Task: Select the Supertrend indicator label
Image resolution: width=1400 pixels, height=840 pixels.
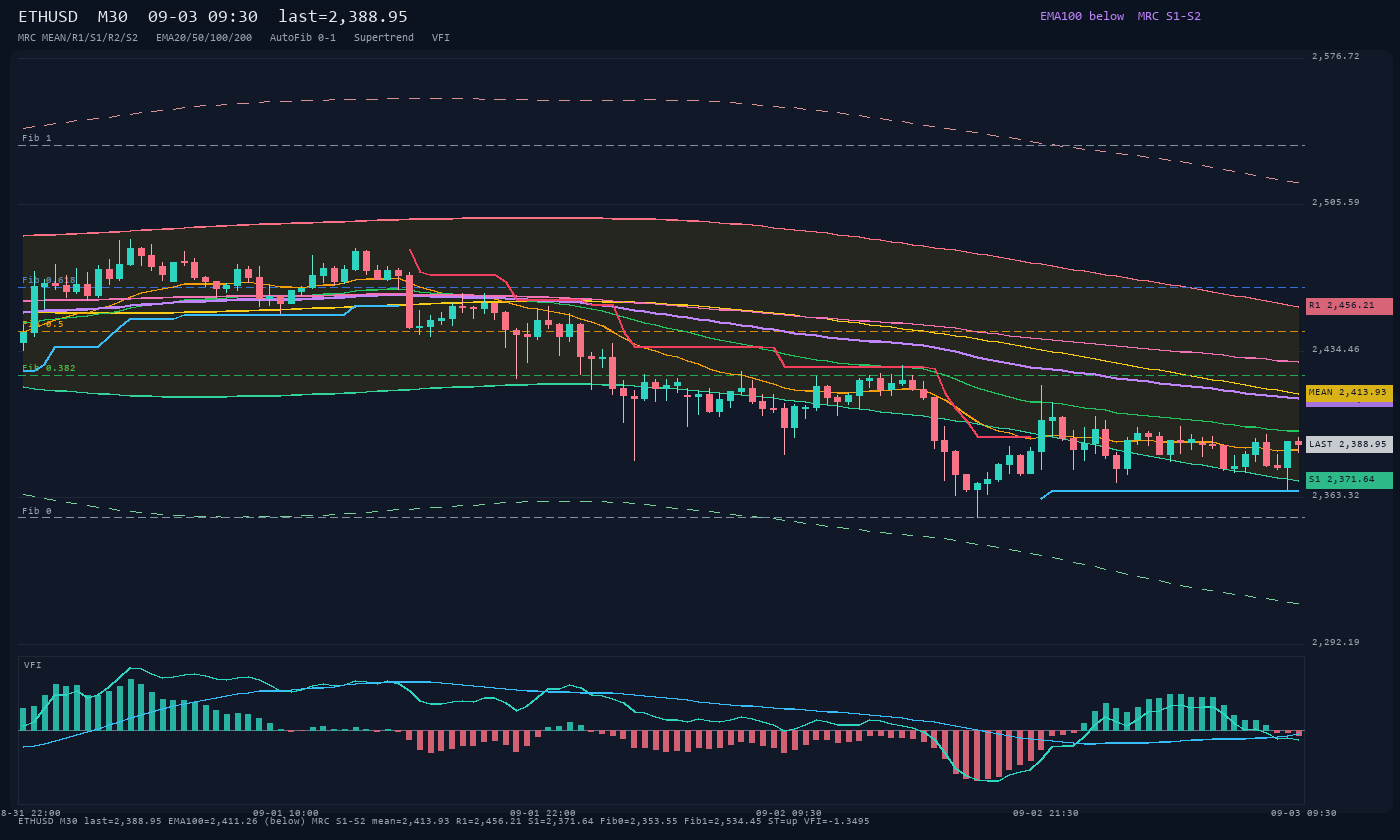Action: pos(384,38)
